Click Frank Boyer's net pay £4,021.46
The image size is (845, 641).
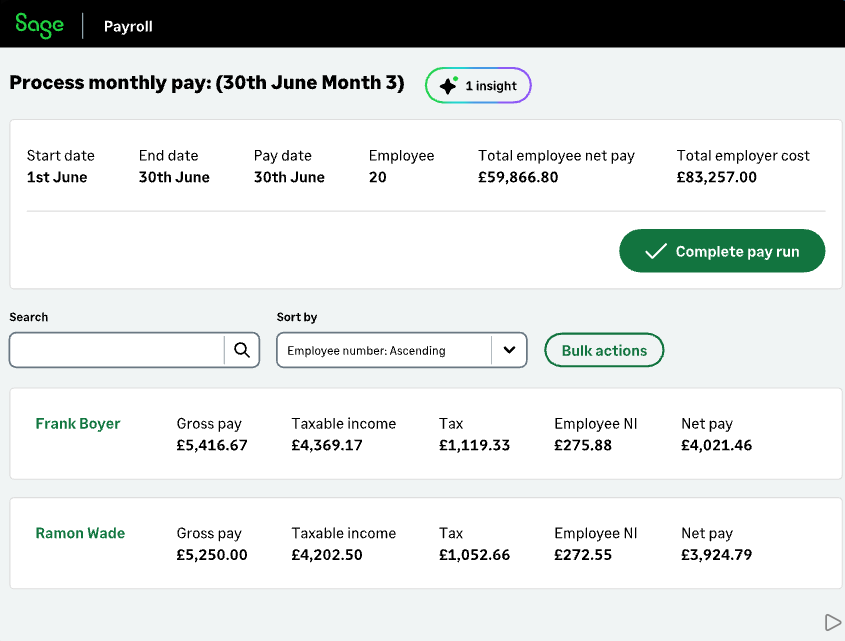click(x=716, y=445)
